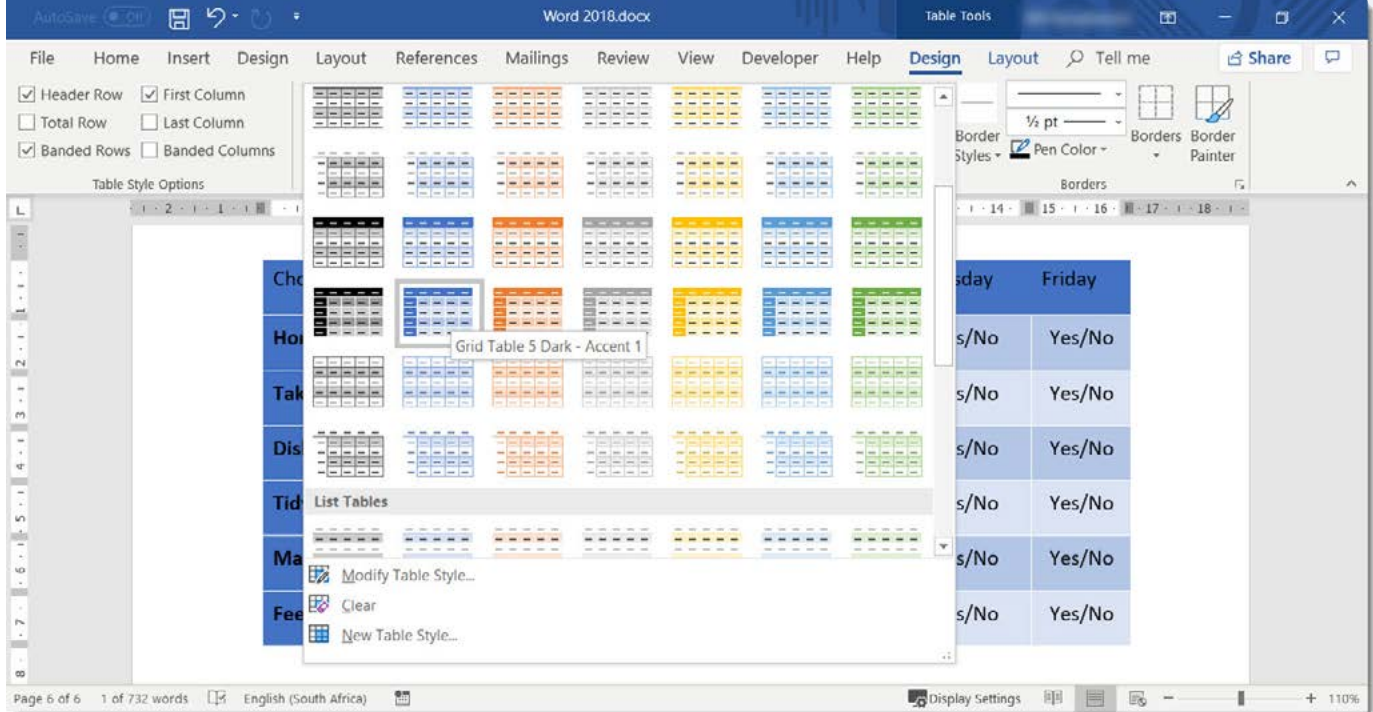1373x712 pixels.
Task: Enable the Total Row checkbox
Action: coord(27,123)
